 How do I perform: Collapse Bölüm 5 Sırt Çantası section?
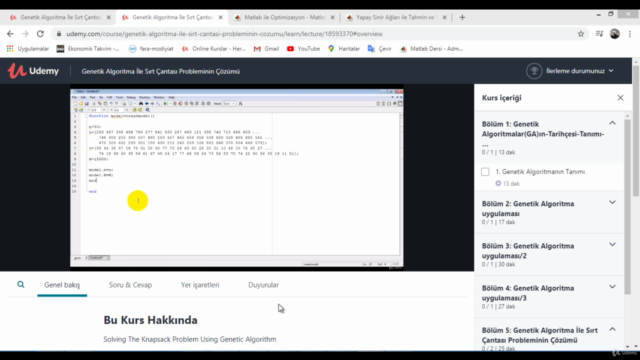coord(612,329)
